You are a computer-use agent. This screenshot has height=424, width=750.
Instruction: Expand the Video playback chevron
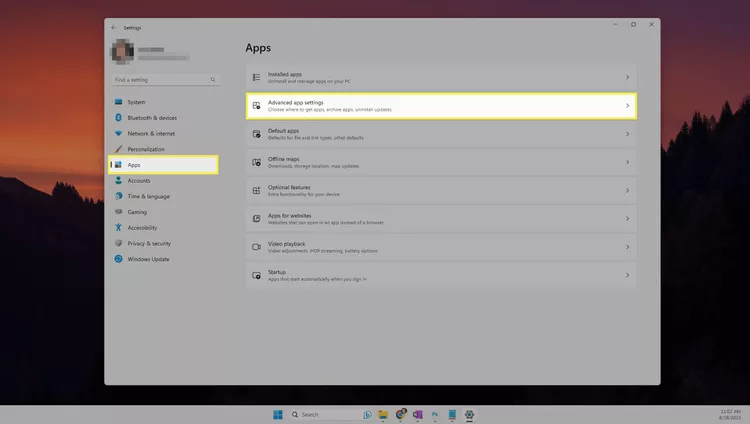click(x=628, y=247)
